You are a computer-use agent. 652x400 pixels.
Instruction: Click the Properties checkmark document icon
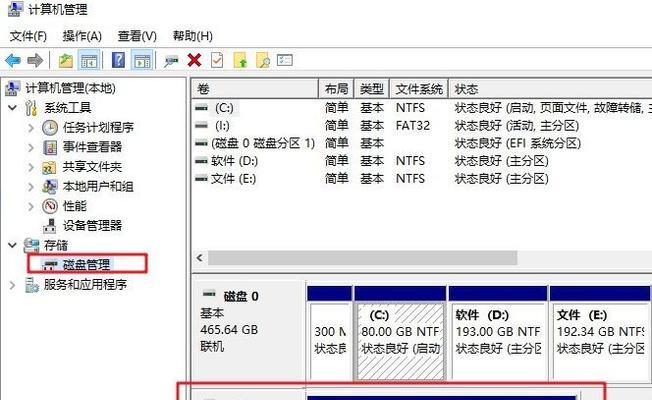[x=217, y=61]
